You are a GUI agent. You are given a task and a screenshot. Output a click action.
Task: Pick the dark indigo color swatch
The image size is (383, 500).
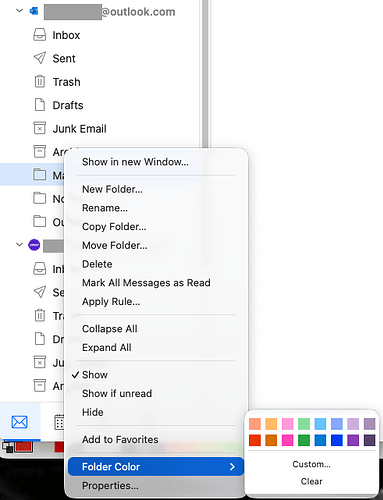point(369,440)
